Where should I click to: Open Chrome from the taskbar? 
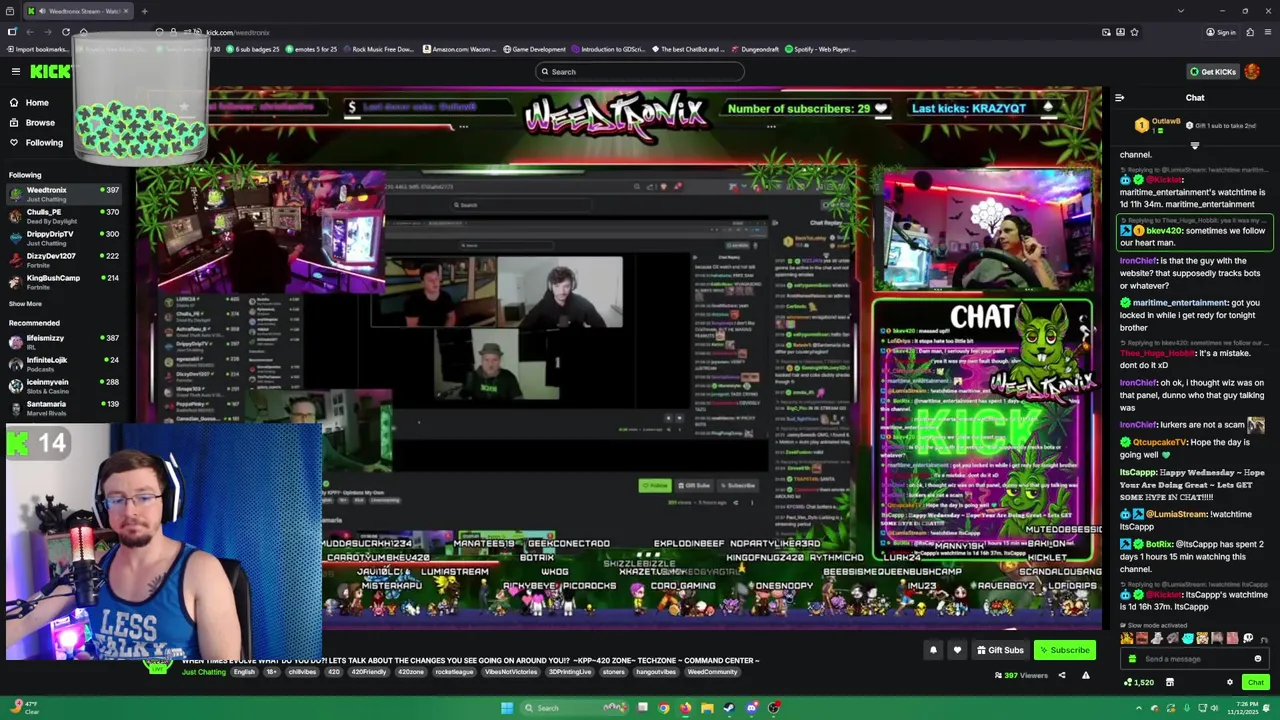point(663,708)
